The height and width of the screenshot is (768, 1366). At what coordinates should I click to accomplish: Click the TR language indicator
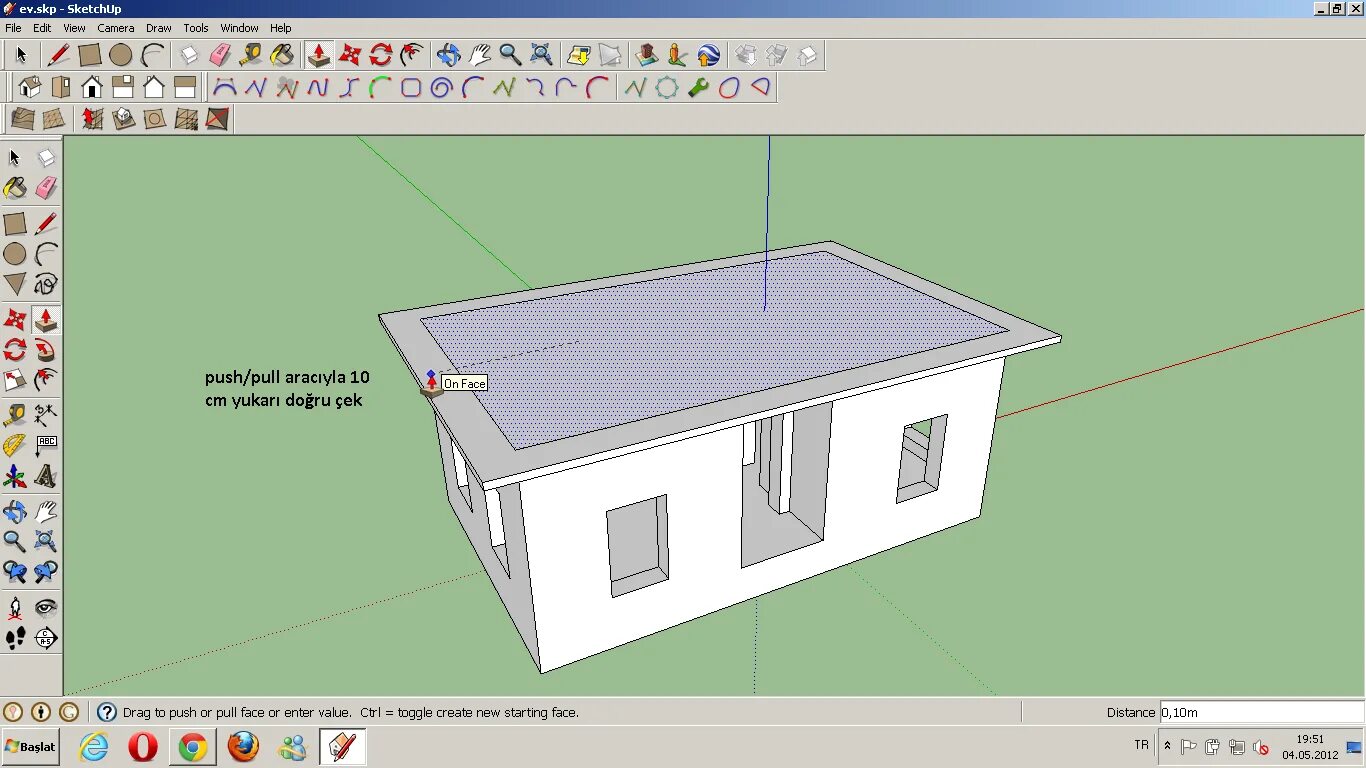click(1142, 745)
